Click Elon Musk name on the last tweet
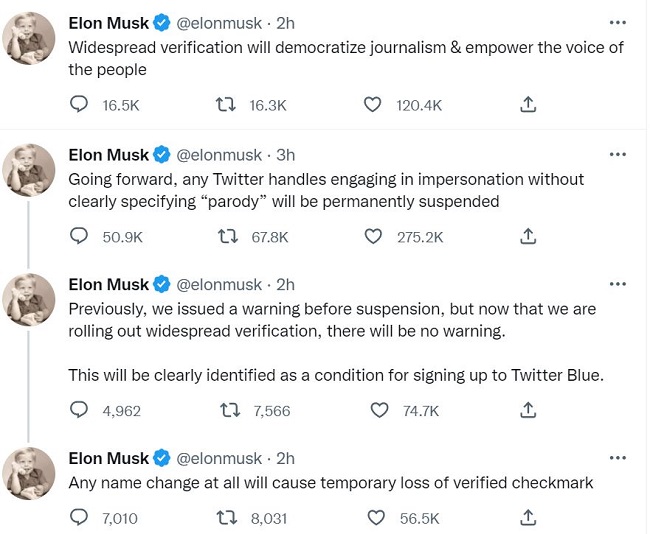 (107, 457)
